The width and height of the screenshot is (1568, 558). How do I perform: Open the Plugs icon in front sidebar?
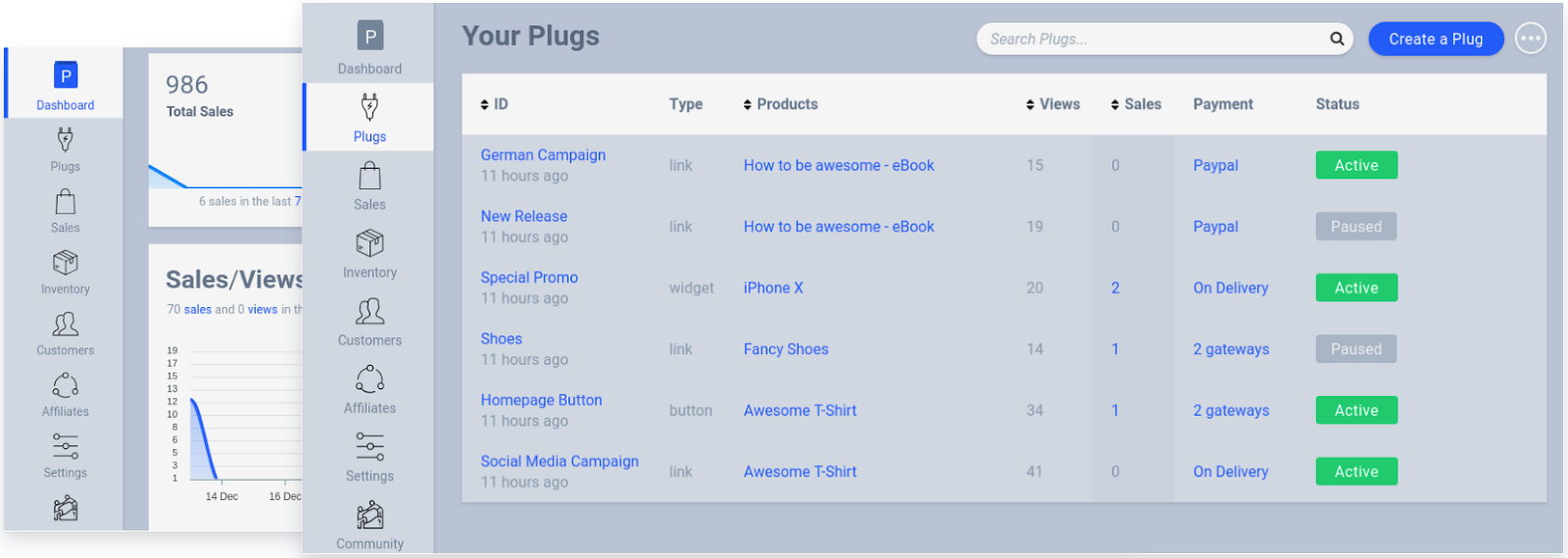pos(369,107)
